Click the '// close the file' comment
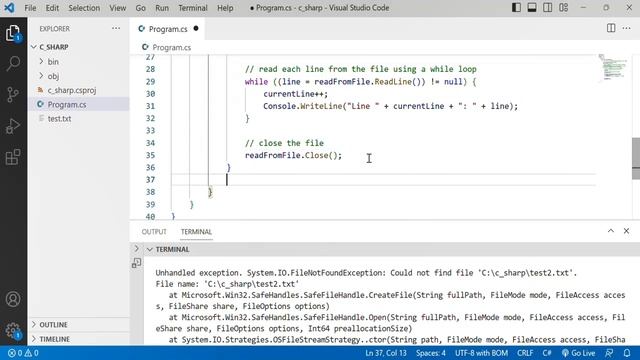640x360 pixels. 284,143
